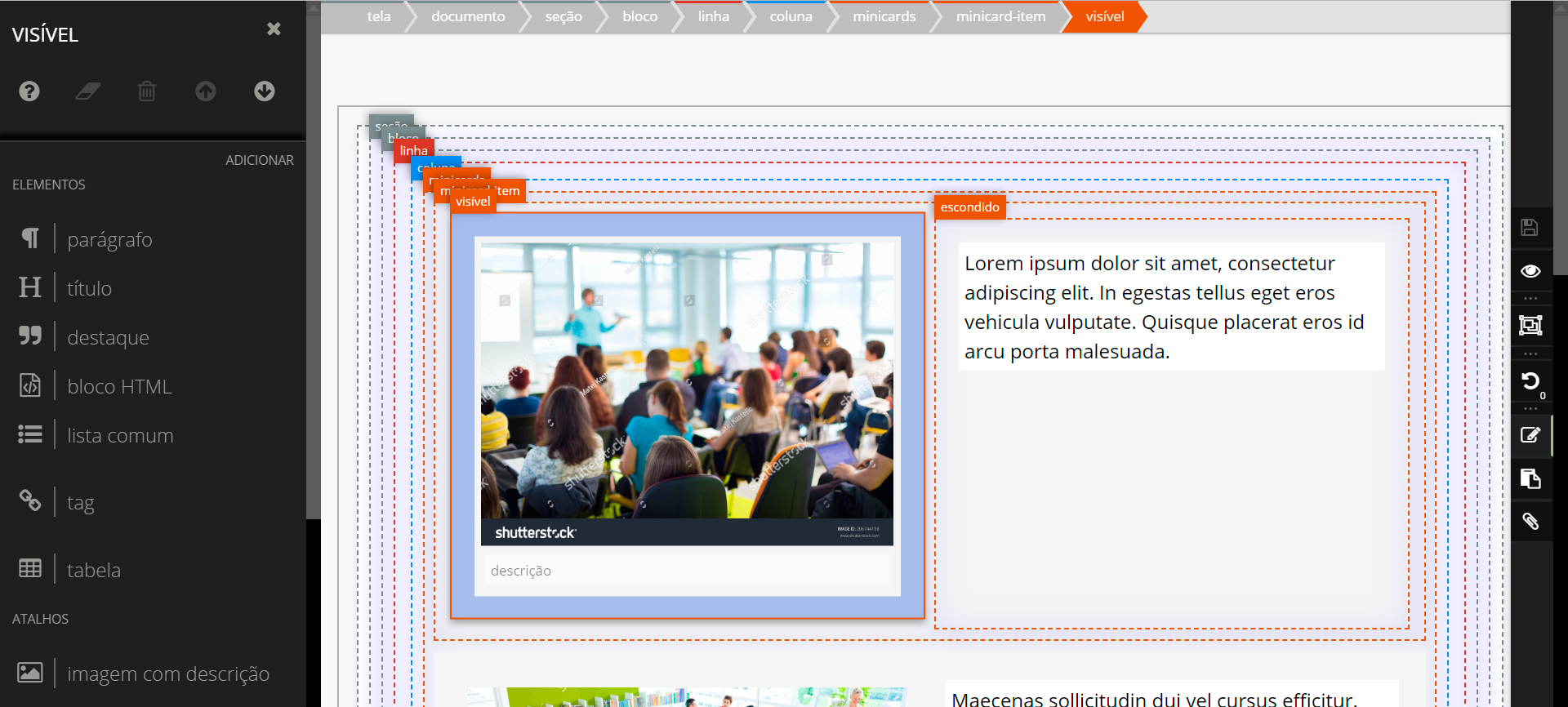Image resolution: width=1568 pixels, height=707 pixels.
Task: Click the Lorem ipsum paragraph text
Action: [x=1171, y=307]
